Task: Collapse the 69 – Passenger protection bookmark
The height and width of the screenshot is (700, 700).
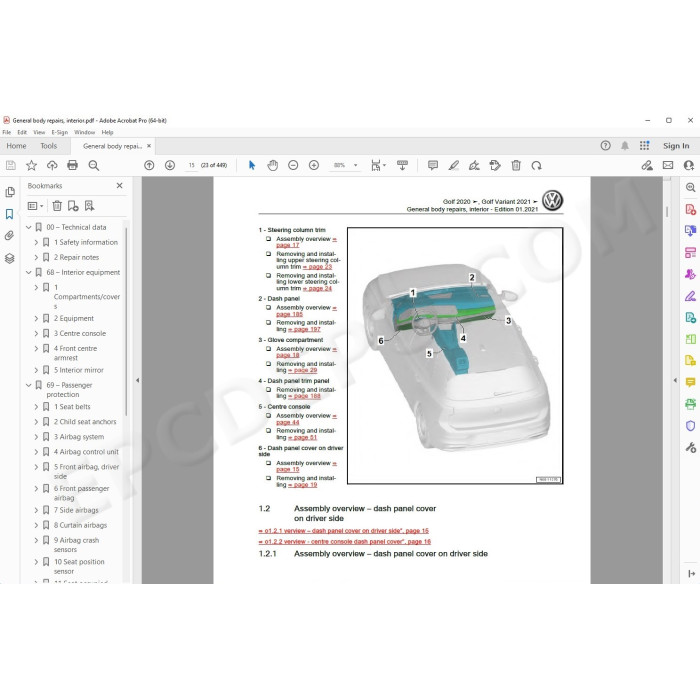Action: click(29, 385)
